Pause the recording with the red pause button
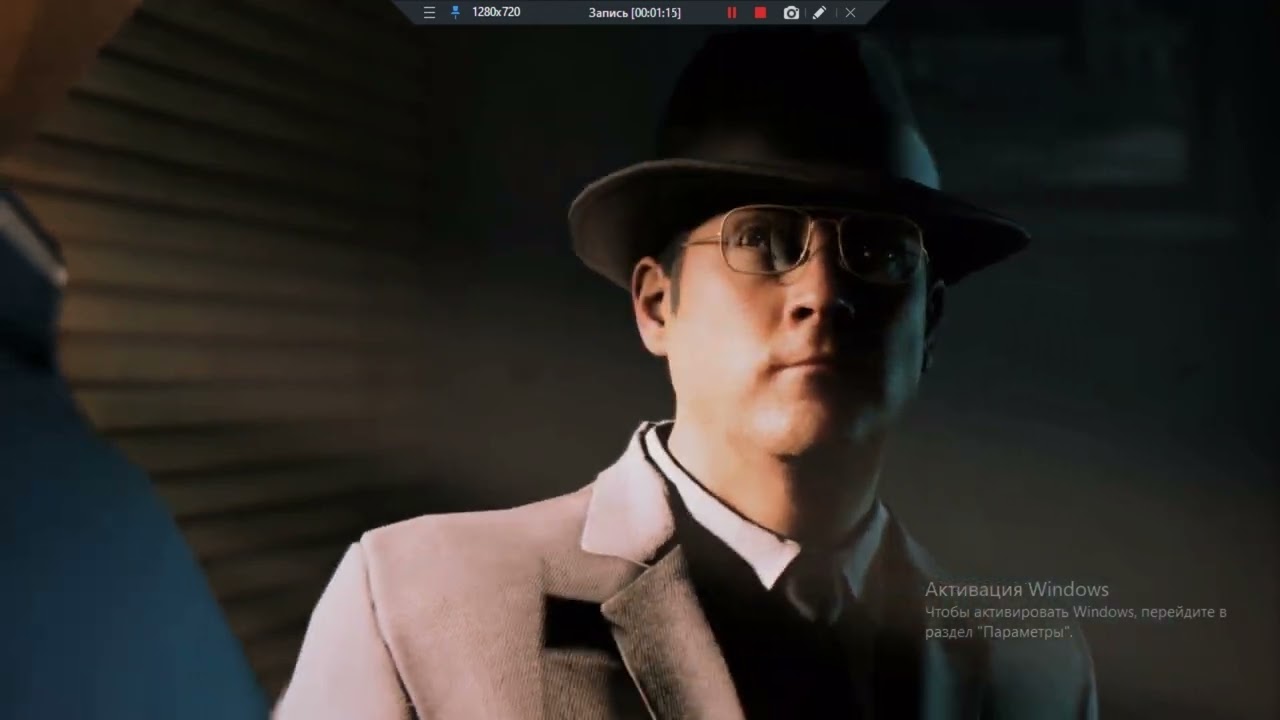 732,13
